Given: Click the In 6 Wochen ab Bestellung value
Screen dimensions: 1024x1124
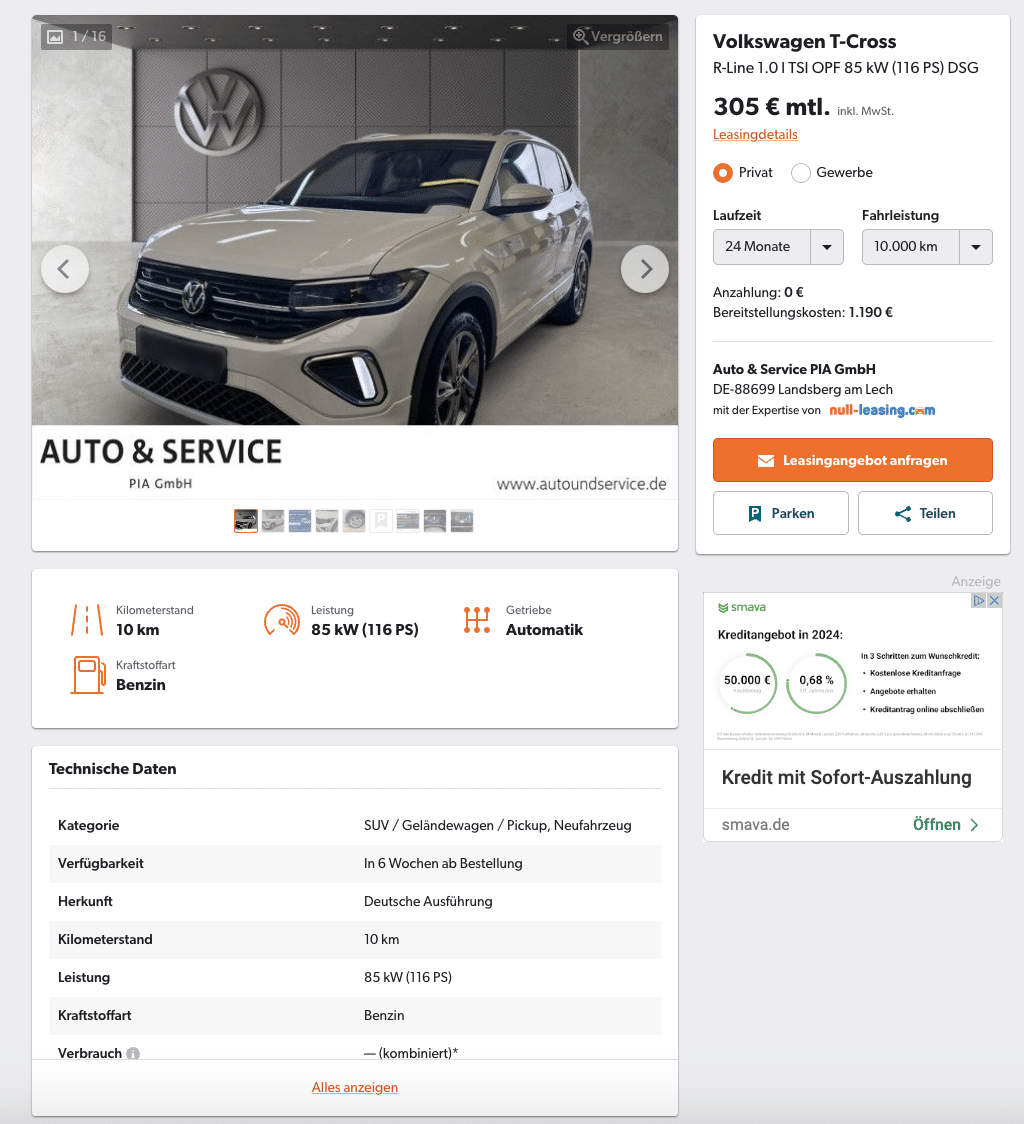Looking at the screenshot, I should pyautogui.click(x=443, y=863).
